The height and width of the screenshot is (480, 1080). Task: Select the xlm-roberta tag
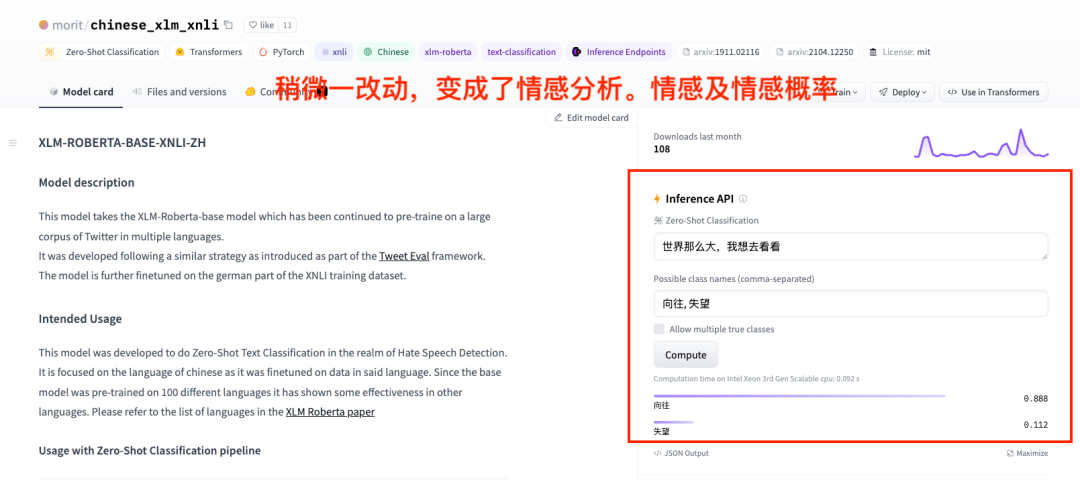(448, 52)
